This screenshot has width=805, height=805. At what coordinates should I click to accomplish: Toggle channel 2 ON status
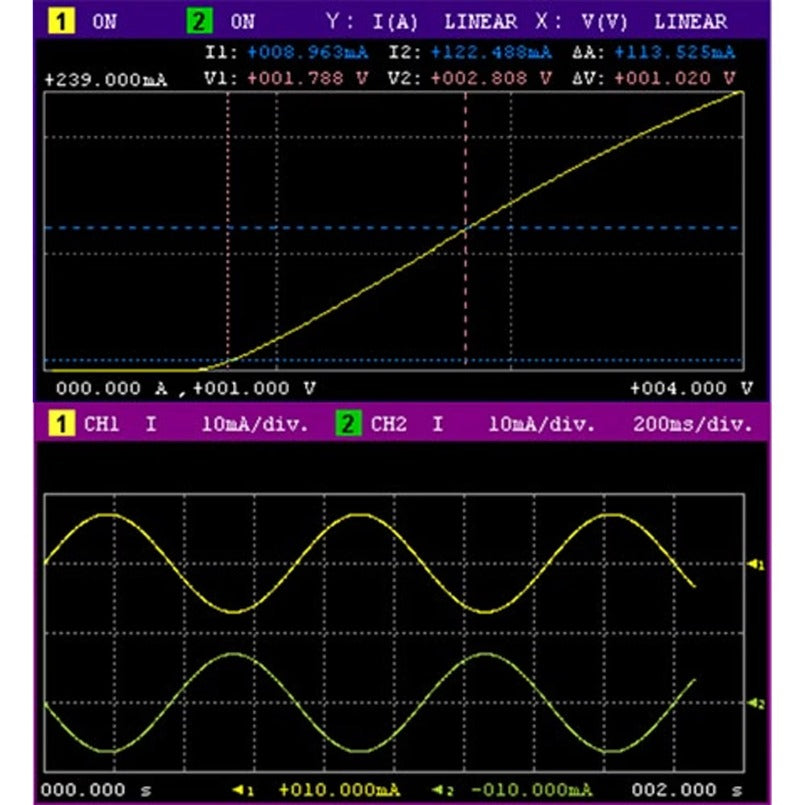pyautogui.click(x=242, y=22)
